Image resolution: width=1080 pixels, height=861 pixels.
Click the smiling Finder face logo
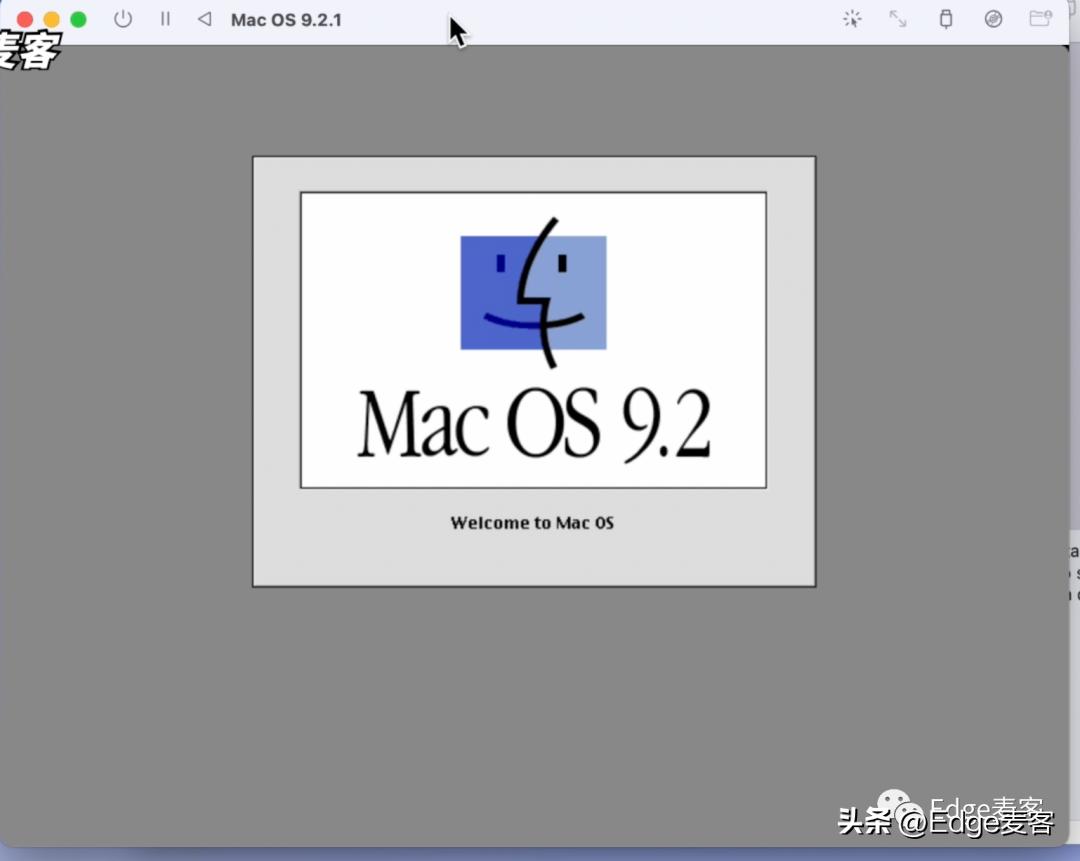click(x=532, y=292)
